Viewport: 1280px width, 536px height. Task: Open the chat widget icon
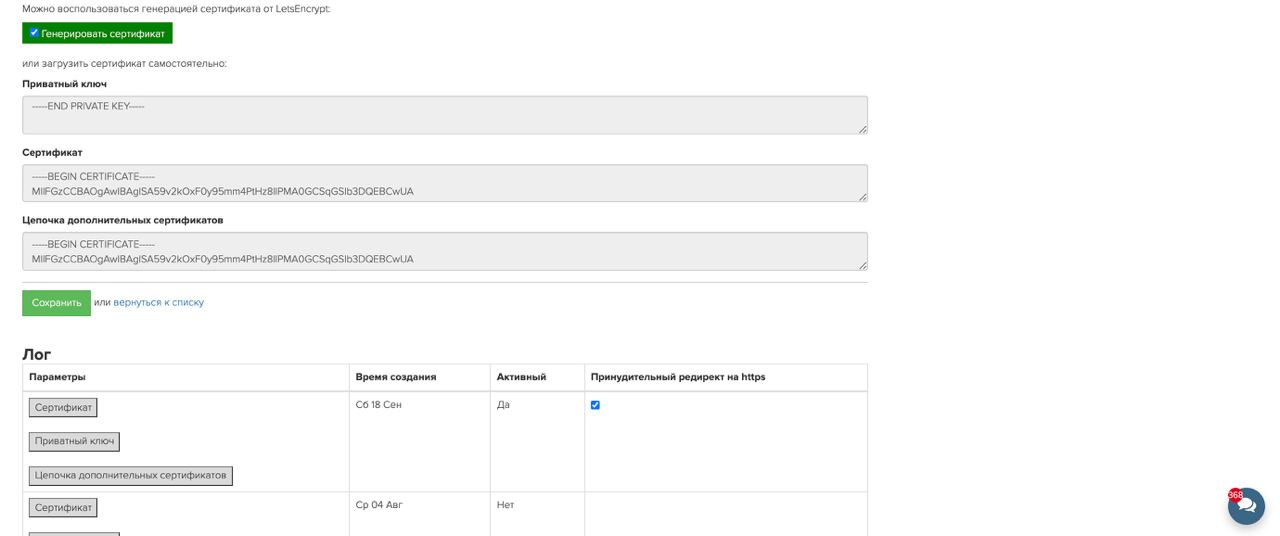point(1246,506)
